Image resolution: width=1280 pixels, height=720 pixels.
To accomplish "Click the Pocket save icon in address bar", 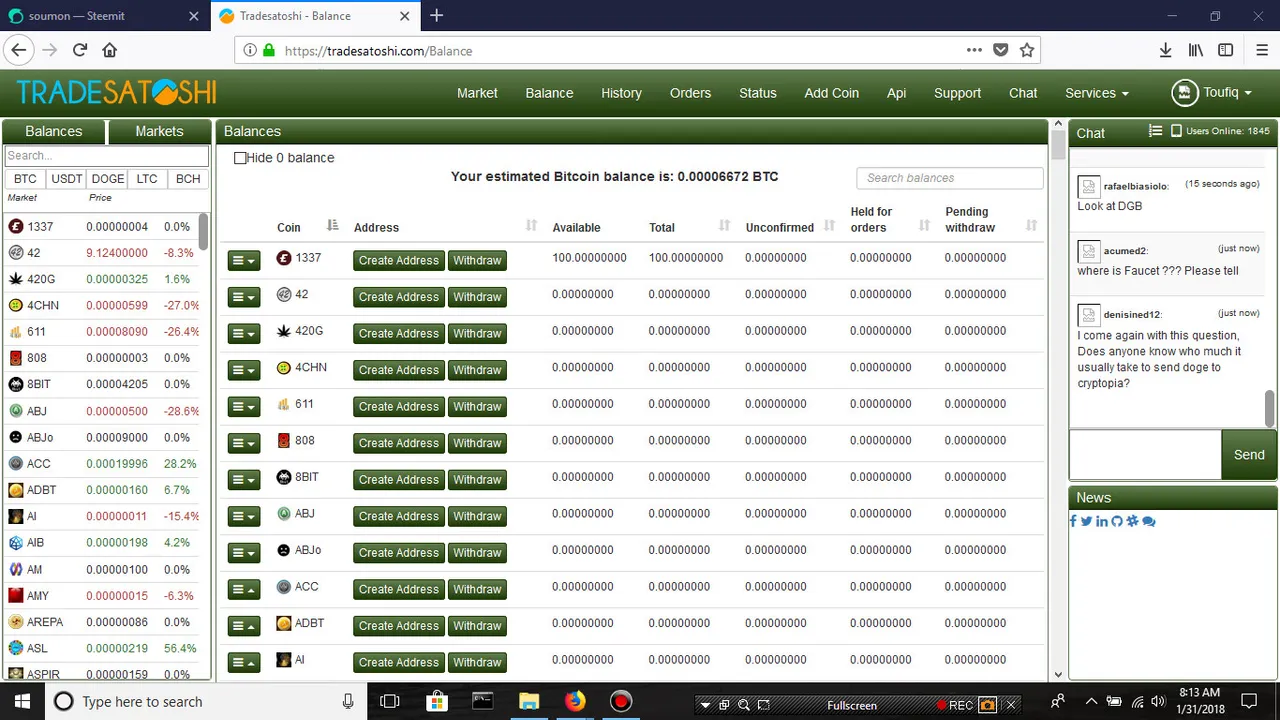I will point(1000,50).
